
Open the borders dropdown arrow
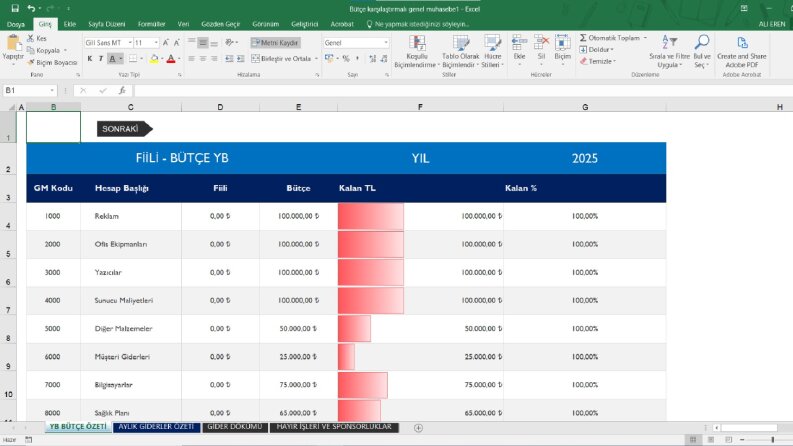pos(141,59)
